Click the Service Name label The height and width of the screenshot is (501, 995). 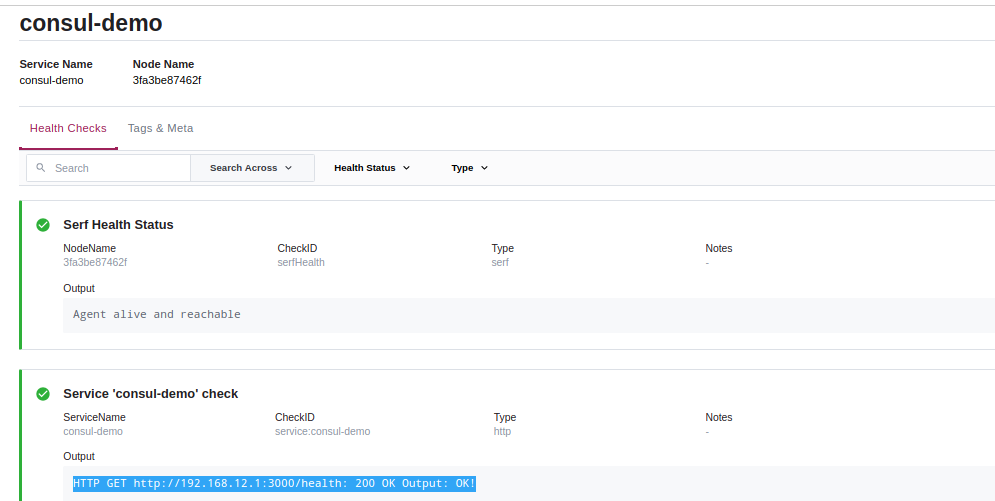point(56,64)
